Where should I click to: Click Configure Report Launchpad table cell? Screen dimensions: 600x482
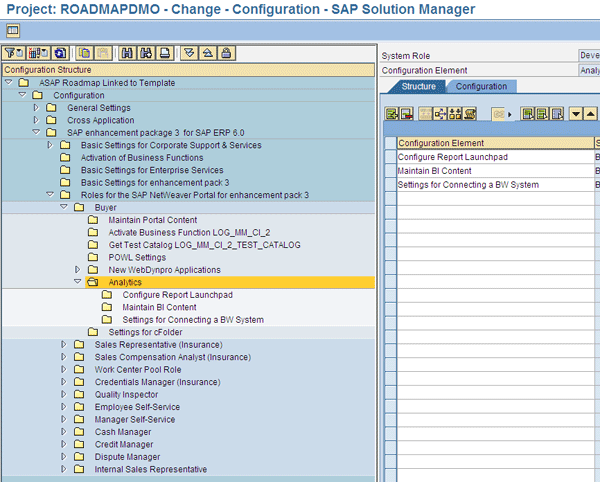(495, 157)
